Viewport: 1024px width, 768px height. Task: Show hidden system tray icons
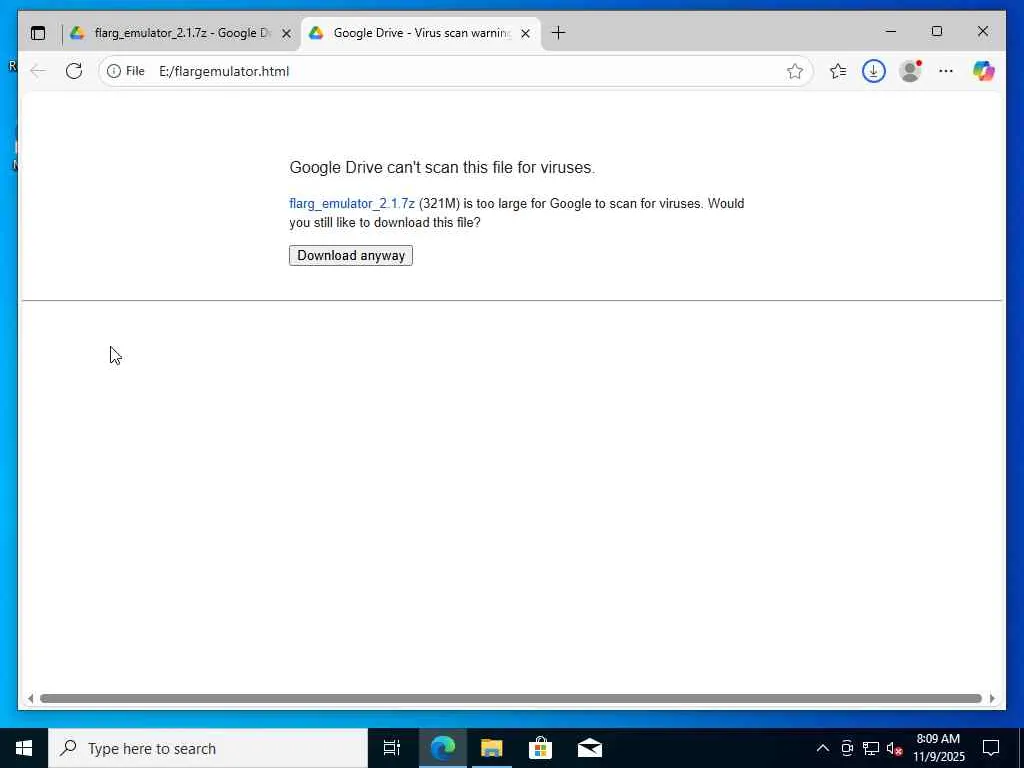pos(823,748)
